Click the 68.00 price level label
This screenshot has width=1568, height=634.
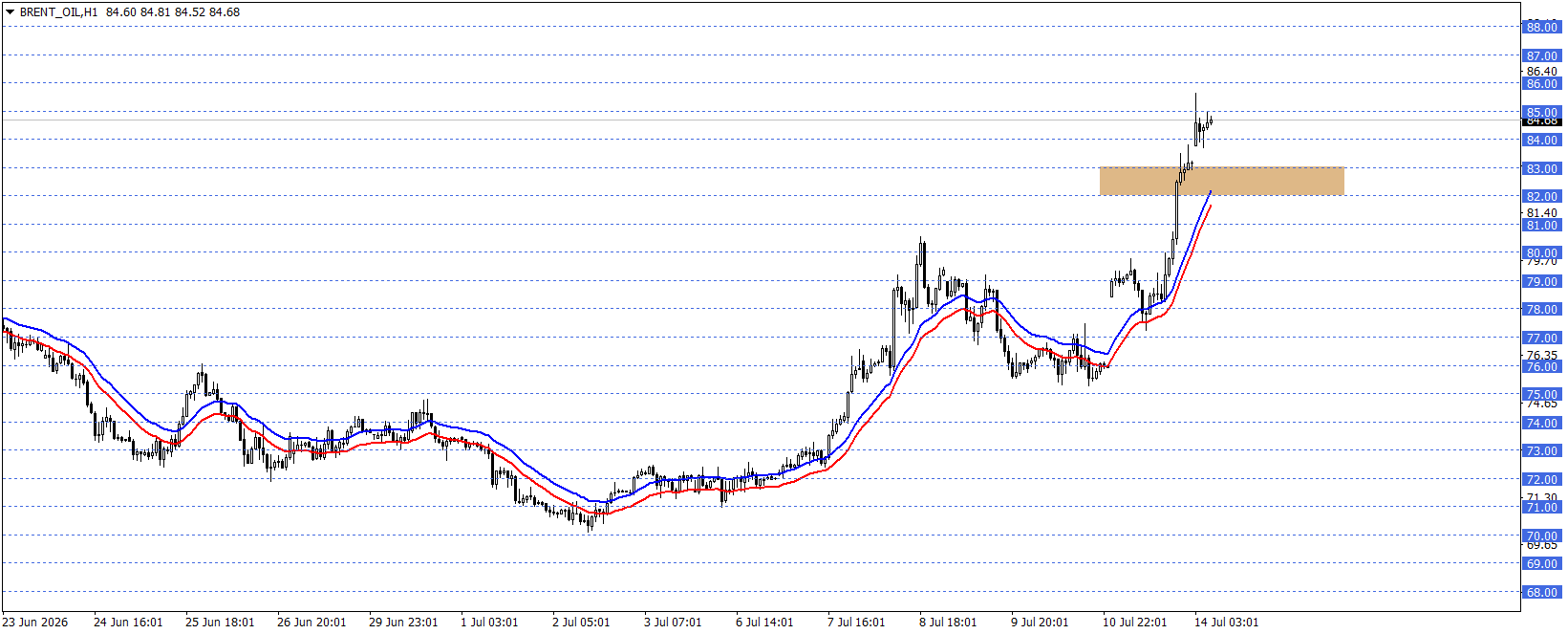1541,593
